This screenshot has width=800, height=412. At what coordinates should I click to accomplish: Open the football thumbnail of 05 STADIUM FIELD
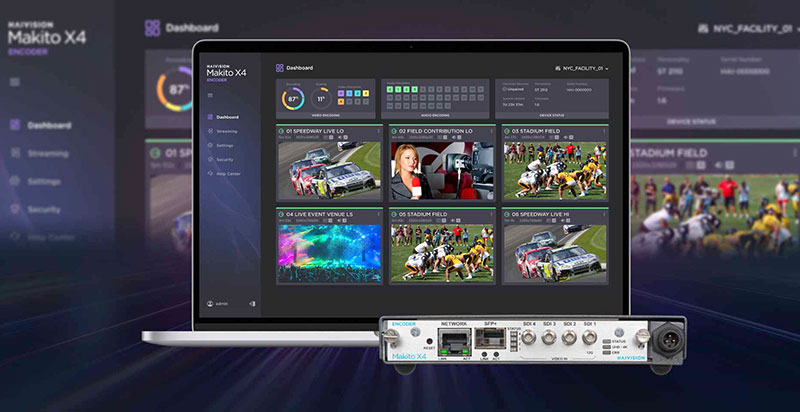pos(442,253)
